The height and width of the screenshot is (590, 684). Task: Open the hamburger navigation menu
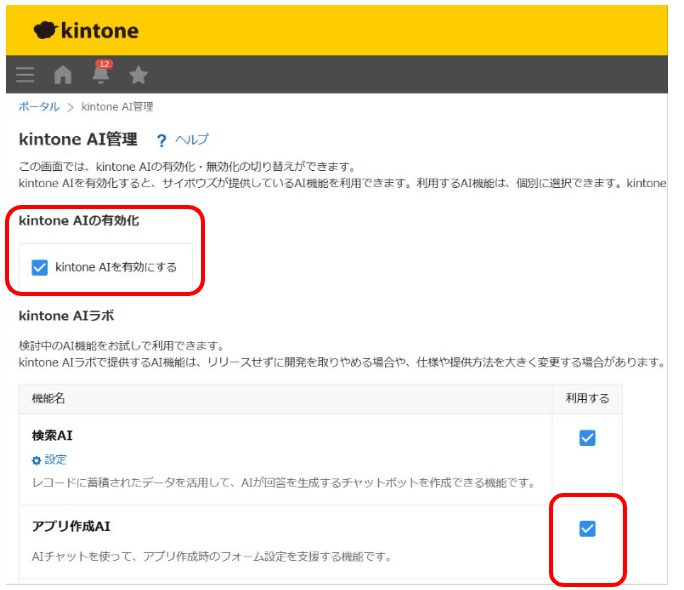tap(25, 75)
